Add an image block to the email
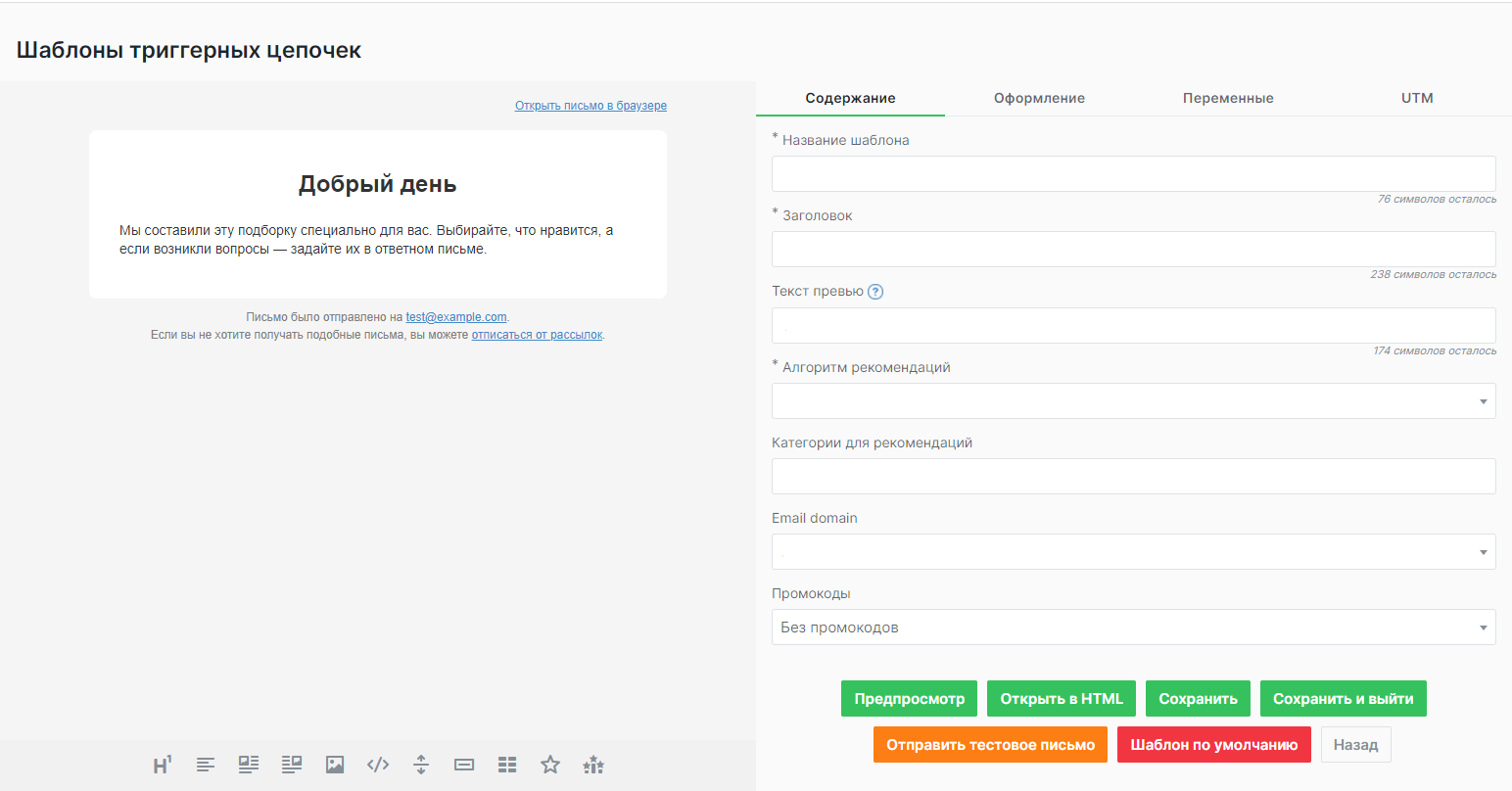 [334, 765]
